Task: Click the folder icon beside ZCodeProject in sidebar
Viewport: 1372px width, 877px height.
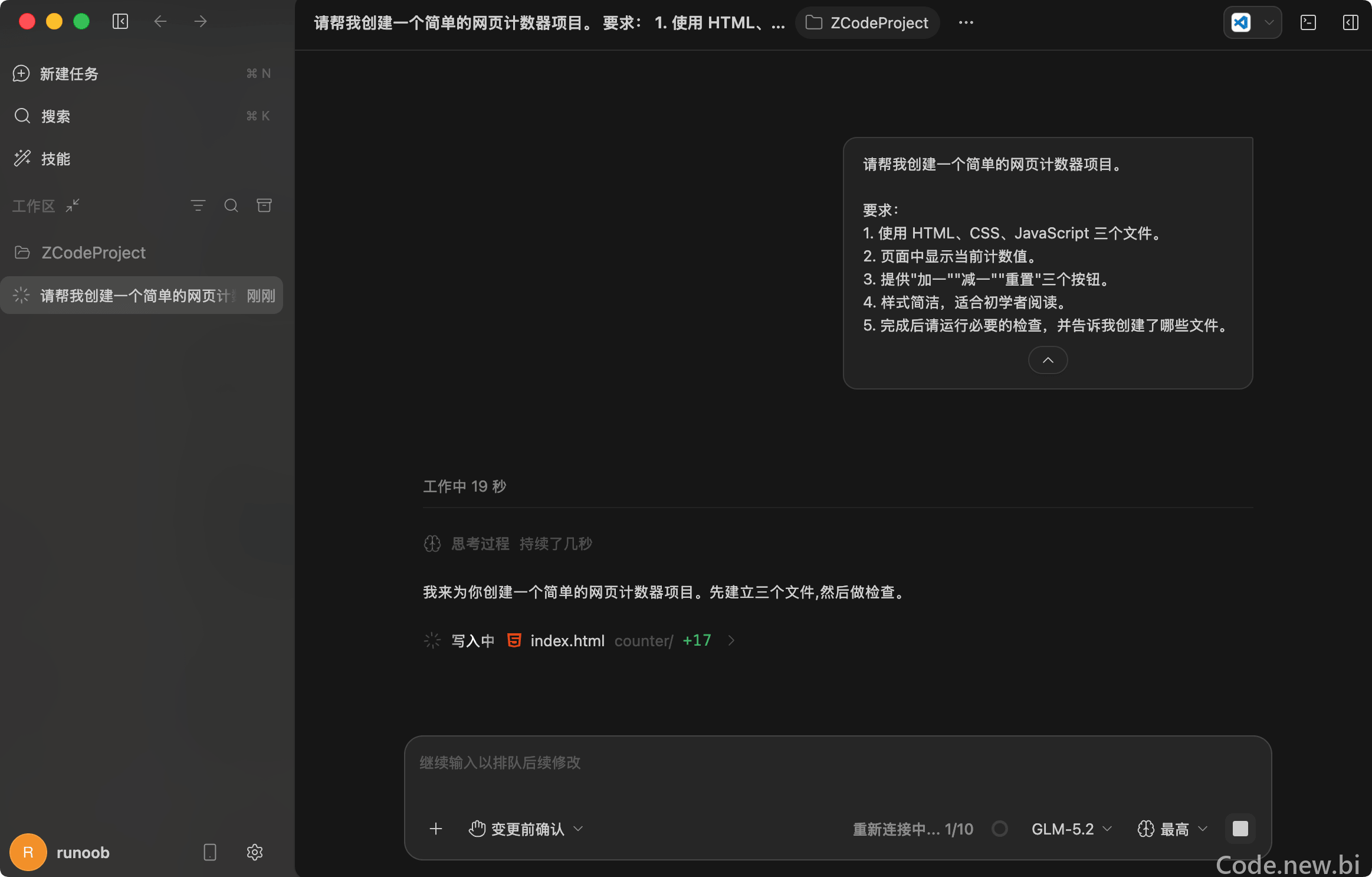Action: pos(22,253)
